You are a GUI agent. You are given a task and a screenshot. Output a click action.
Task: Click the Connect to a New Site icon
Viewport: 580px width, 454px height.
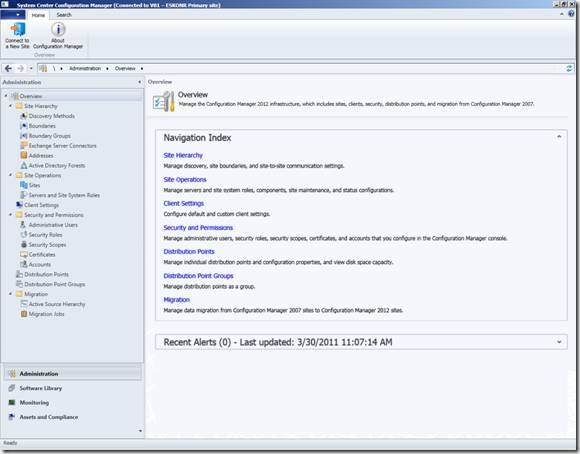click(17, 30)
